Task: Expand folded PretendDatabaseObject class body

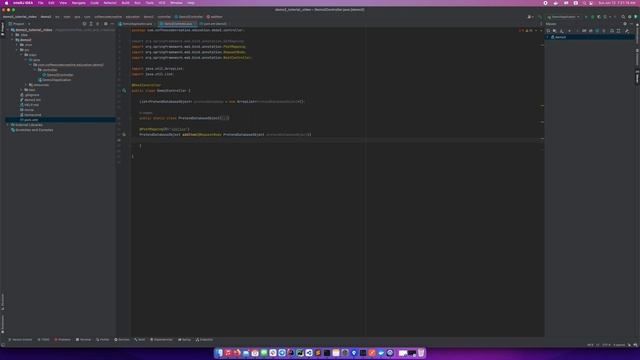Action: [x=225, y=118]
